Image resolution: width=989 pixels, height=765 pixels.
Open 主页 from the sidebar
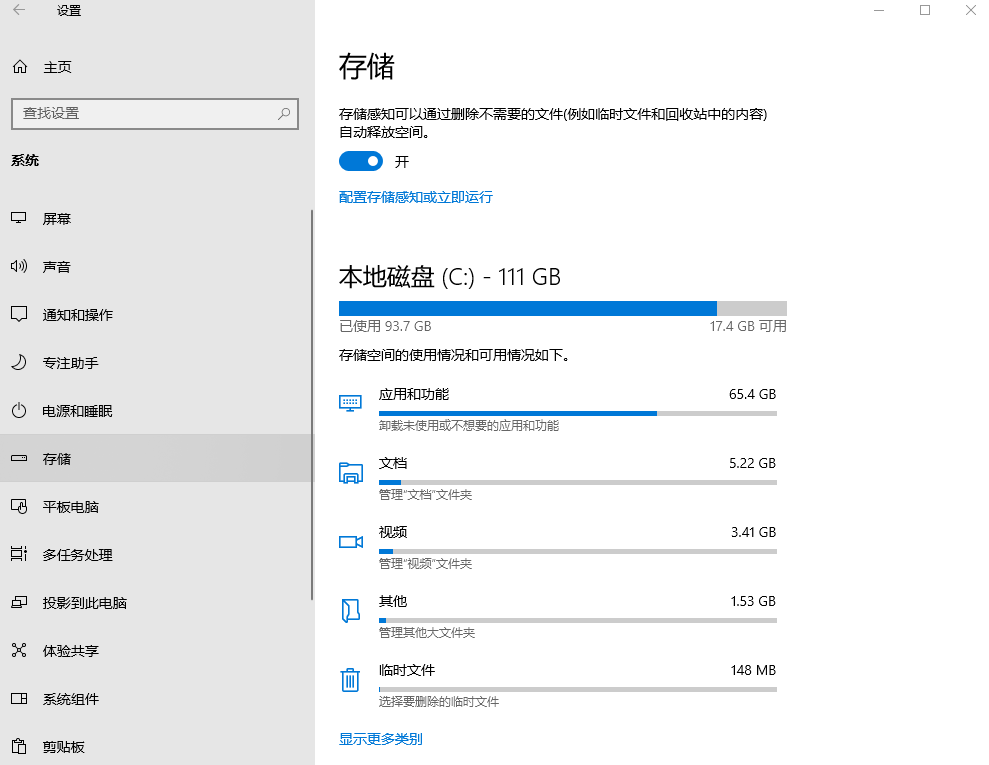coord(40,66)
